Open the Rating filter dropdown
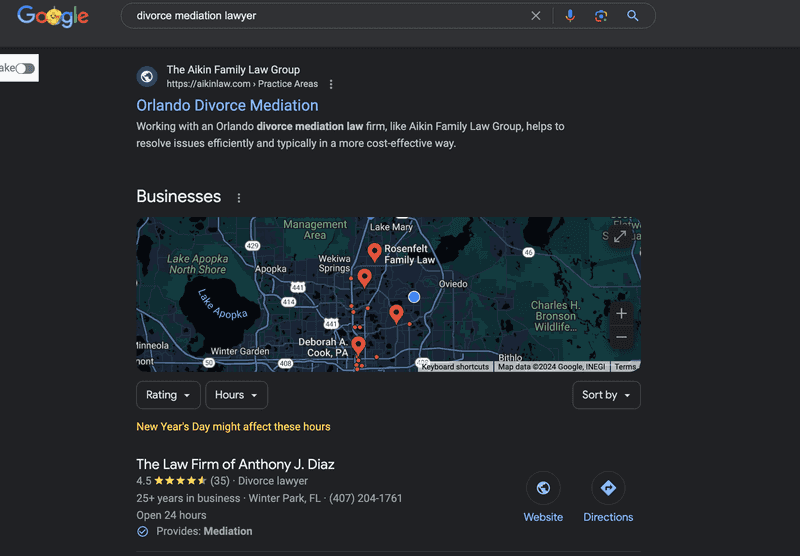 pos(168,395)
